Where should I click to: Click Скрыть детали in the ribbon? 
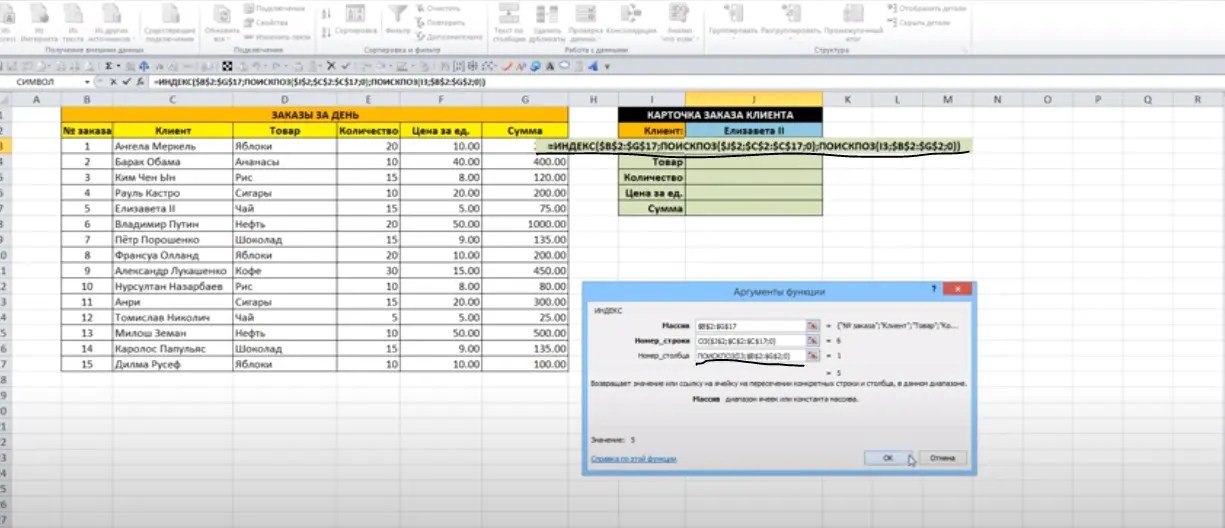coord(919,22)
